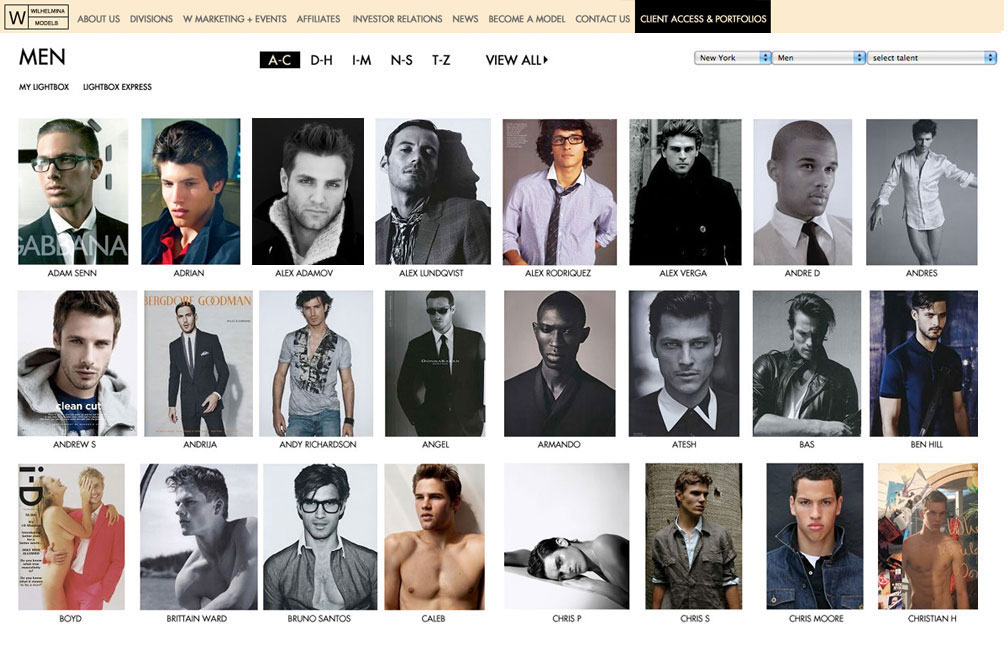Go to Lightbox Express
The height and width of the screenshot is (663, 1008).
pos(117,87)
